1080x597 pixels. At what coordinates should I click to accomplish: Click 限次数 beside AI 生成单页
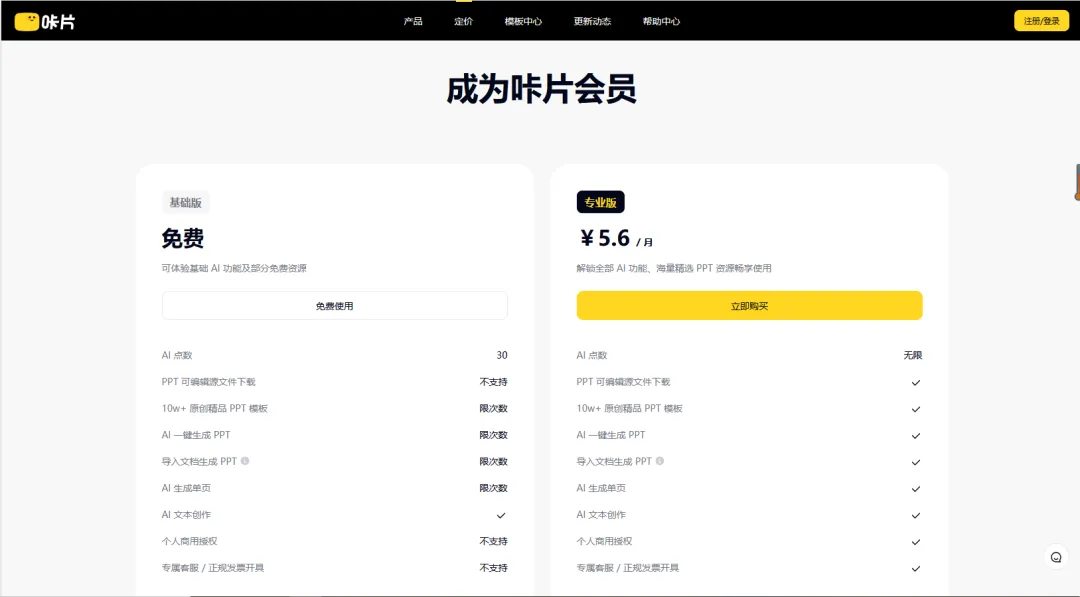click(494, 488)
